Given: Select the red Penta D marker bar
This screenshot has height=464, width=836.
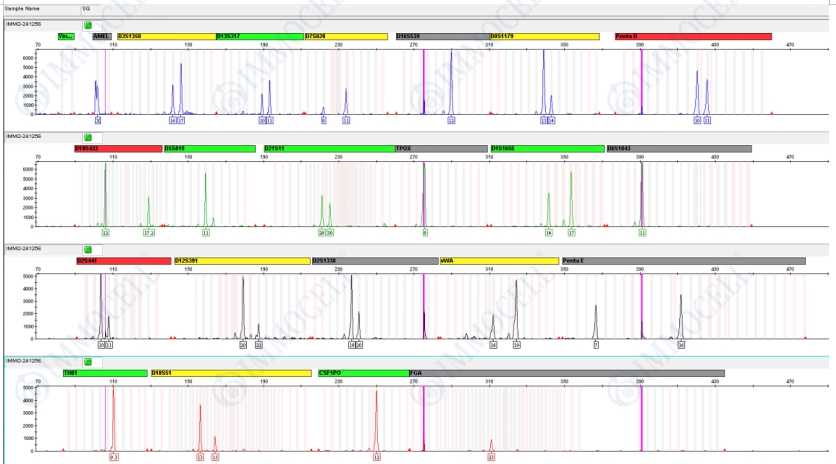Looking at the screenshot, I should click(x=692, y=36).
